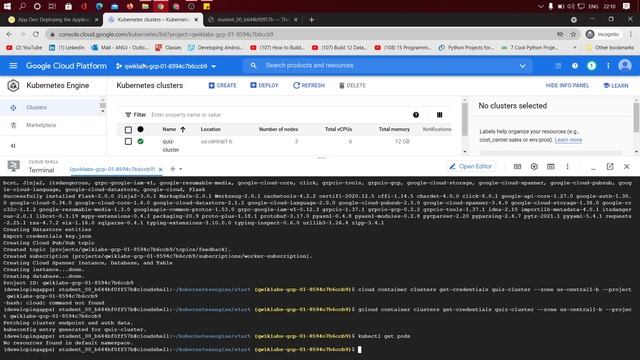Open the qwiklabs project selector dropdown
The width and height of the screenshot is (640, 360).
[x=166, y=66]
